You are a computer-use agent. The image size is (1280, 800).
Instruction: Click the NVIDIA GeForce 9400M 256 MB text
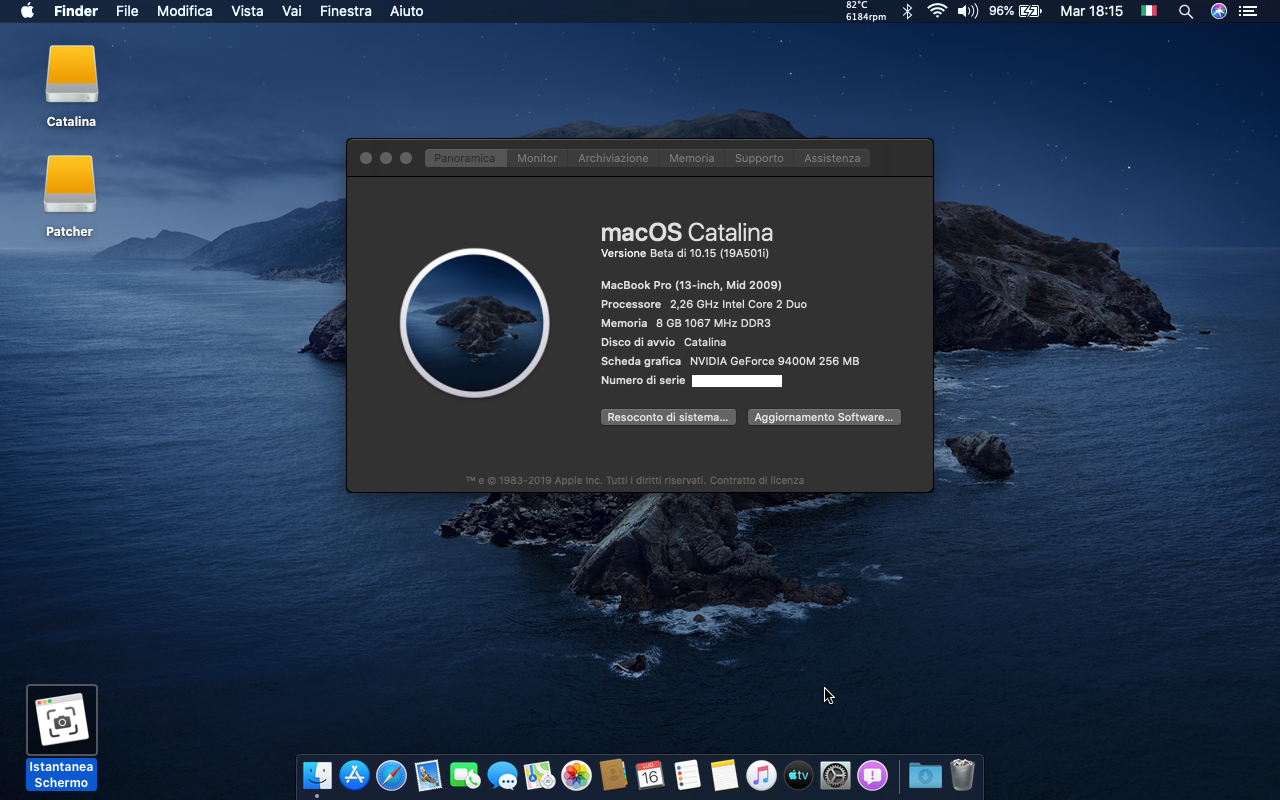[x=774, y=361]
